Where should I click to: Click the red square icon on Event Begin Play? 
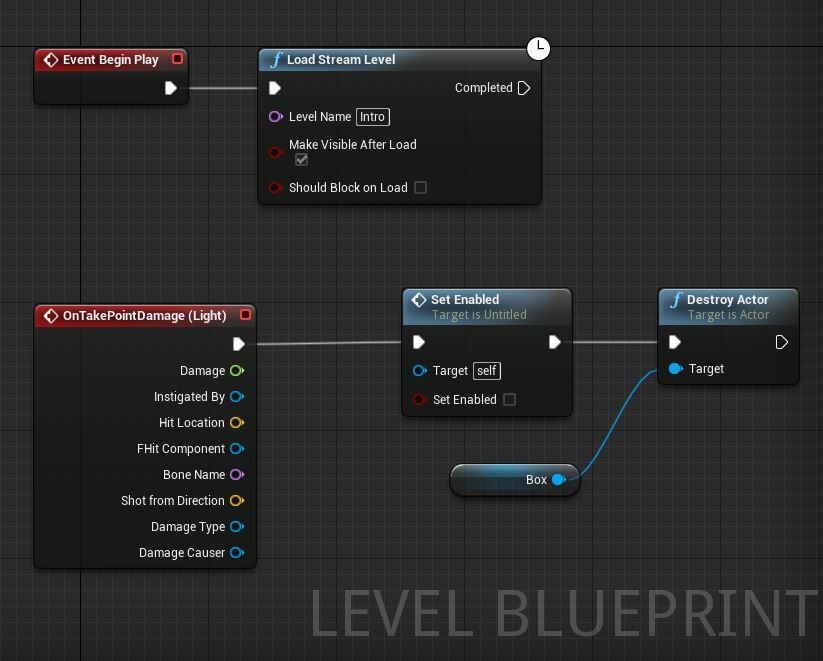pyautogui.click(x=178, y=59)
